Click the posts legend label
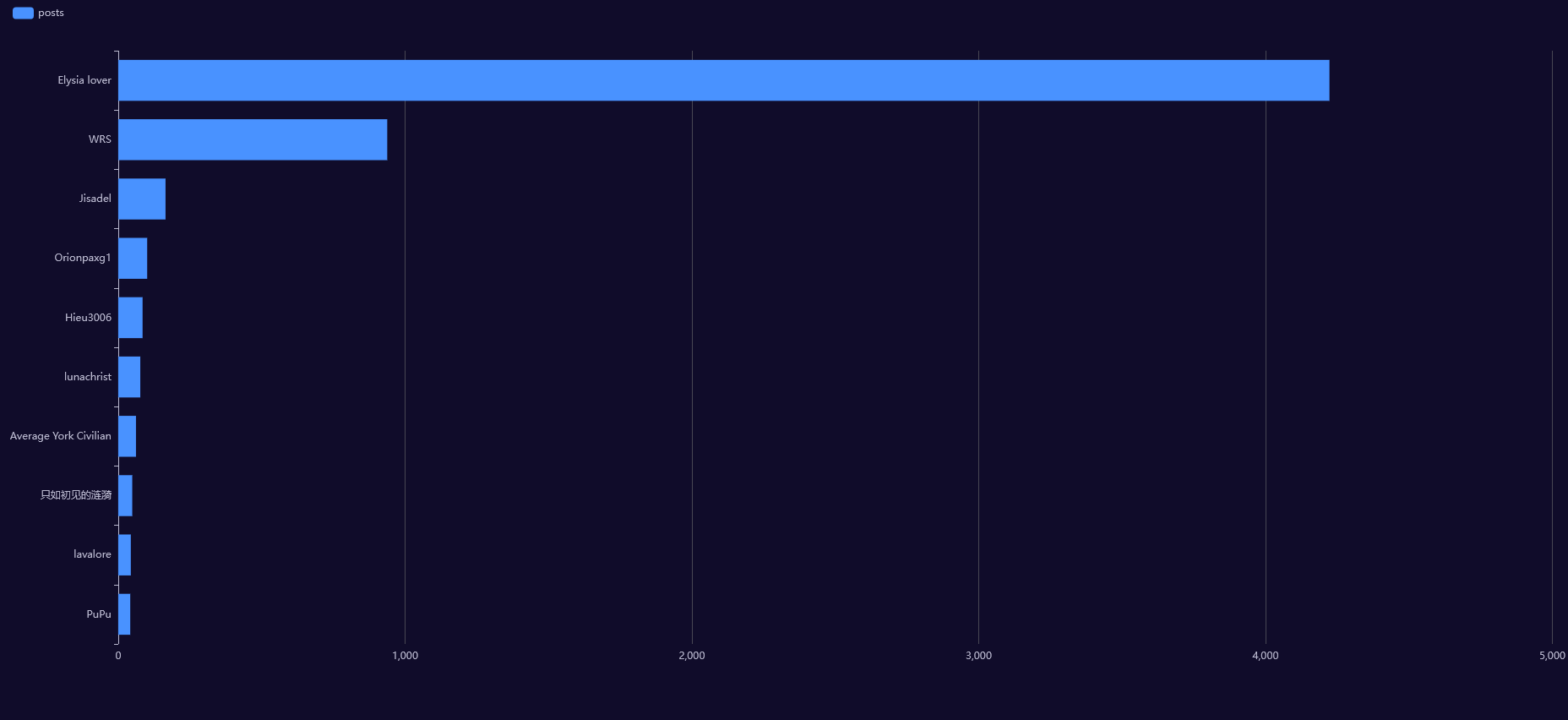The height and width of the screenshot is (720, 1568). point(51,13)
